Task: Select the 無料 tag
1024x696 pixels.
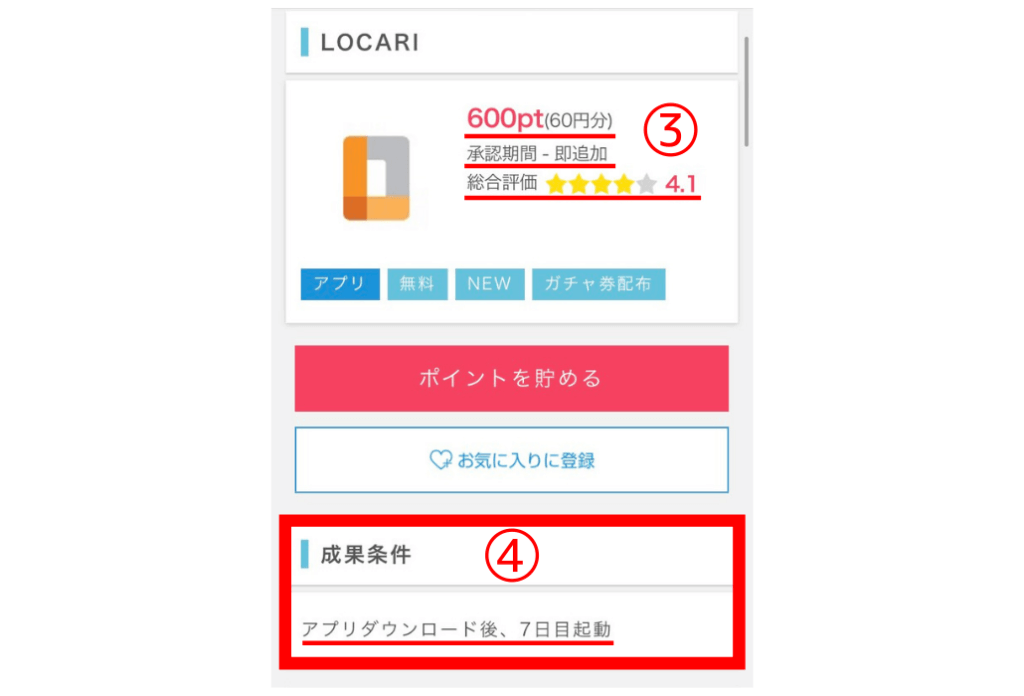Action: (x=417, y=284)
